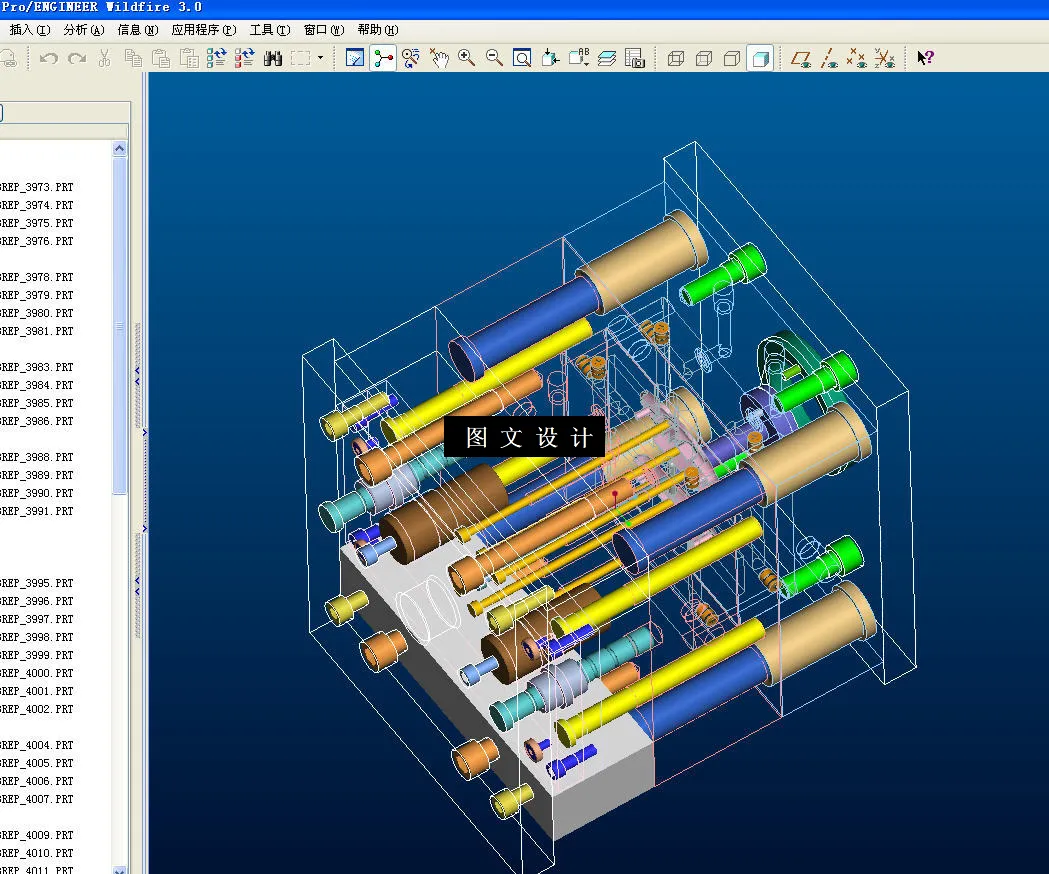
Task: Select PREP_3997.PRT in model tree
Action: click(x=37, y=620)
